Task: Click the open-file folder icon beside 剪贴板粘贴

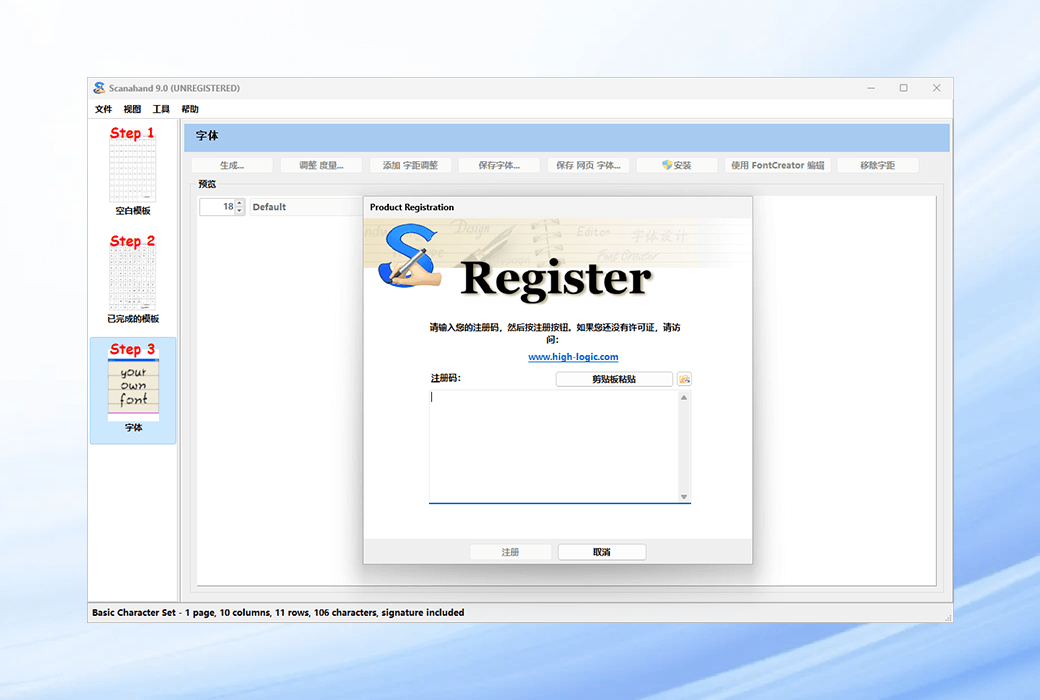Action: (684, 379)
